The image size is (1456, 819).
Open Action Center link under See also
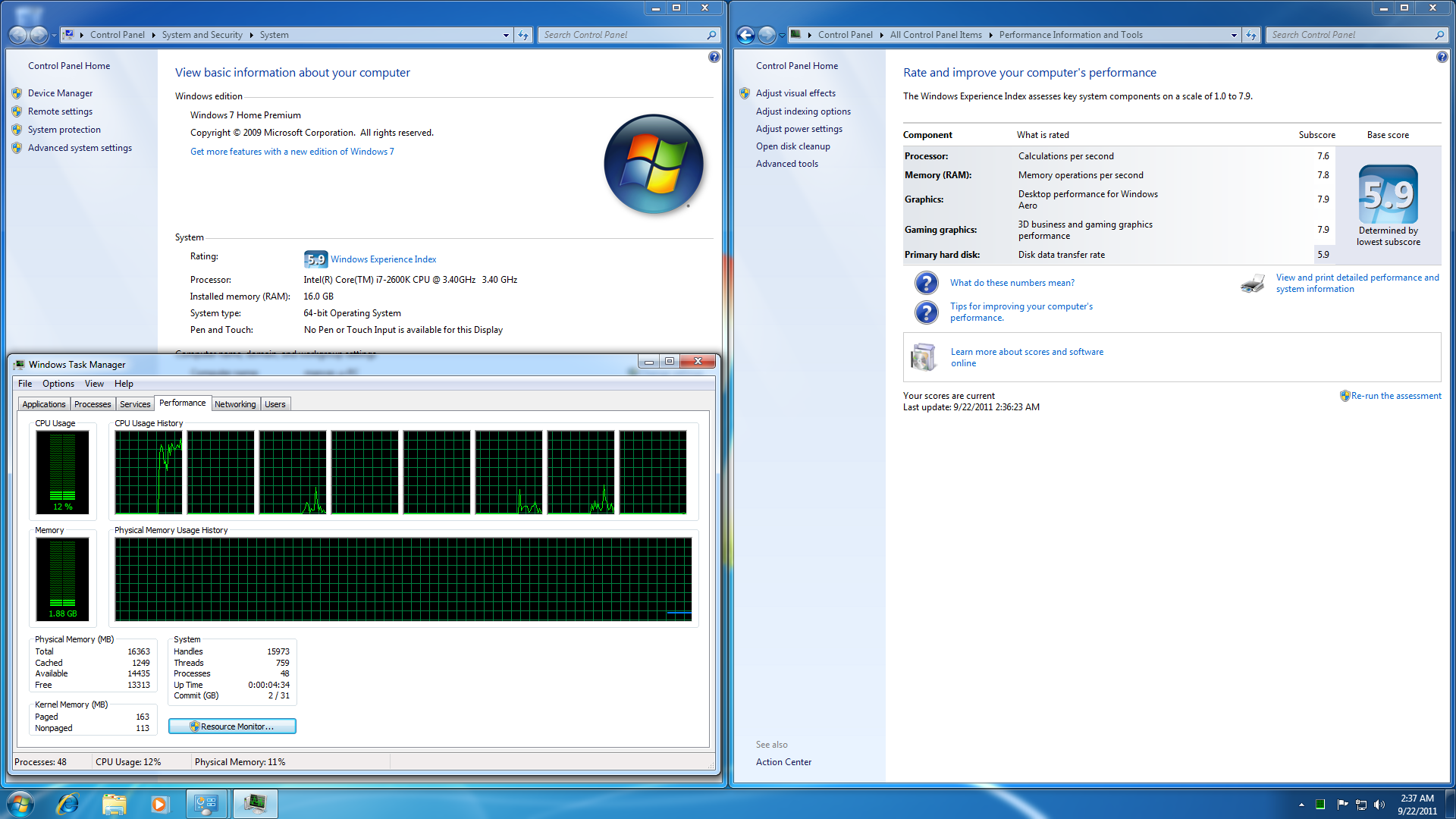(783, 762)
